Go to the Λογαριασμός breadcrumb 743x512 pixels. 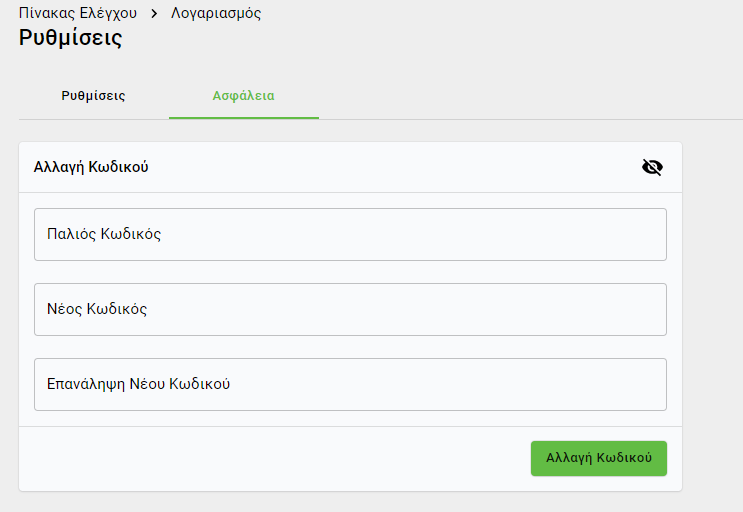pyautogui.click(x=216, y=13)
